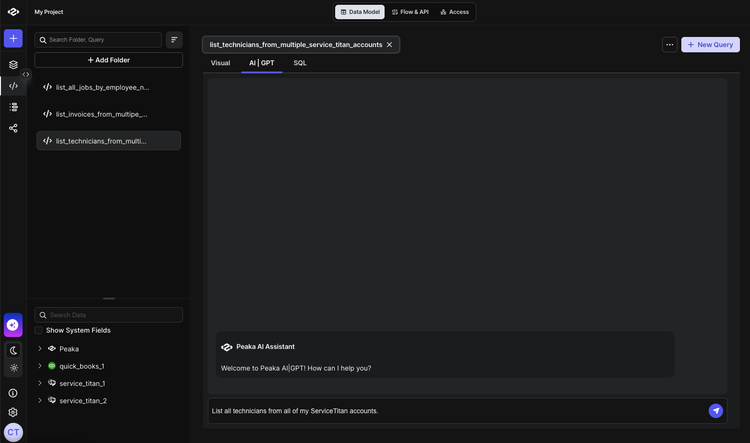The width and height of the screenshot is (750, 443).
Task: Click the Peaka logo in top-left corner
Action: [13, 12]
